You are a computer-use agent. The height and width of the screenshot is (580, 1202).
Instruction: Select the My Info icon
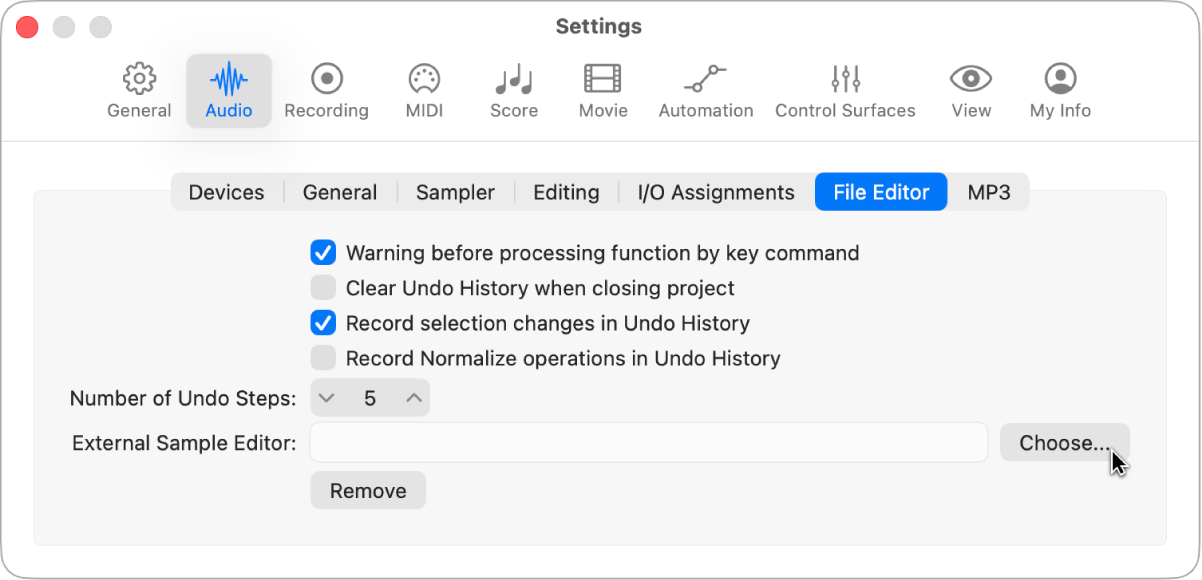(x=1059, y=88)
